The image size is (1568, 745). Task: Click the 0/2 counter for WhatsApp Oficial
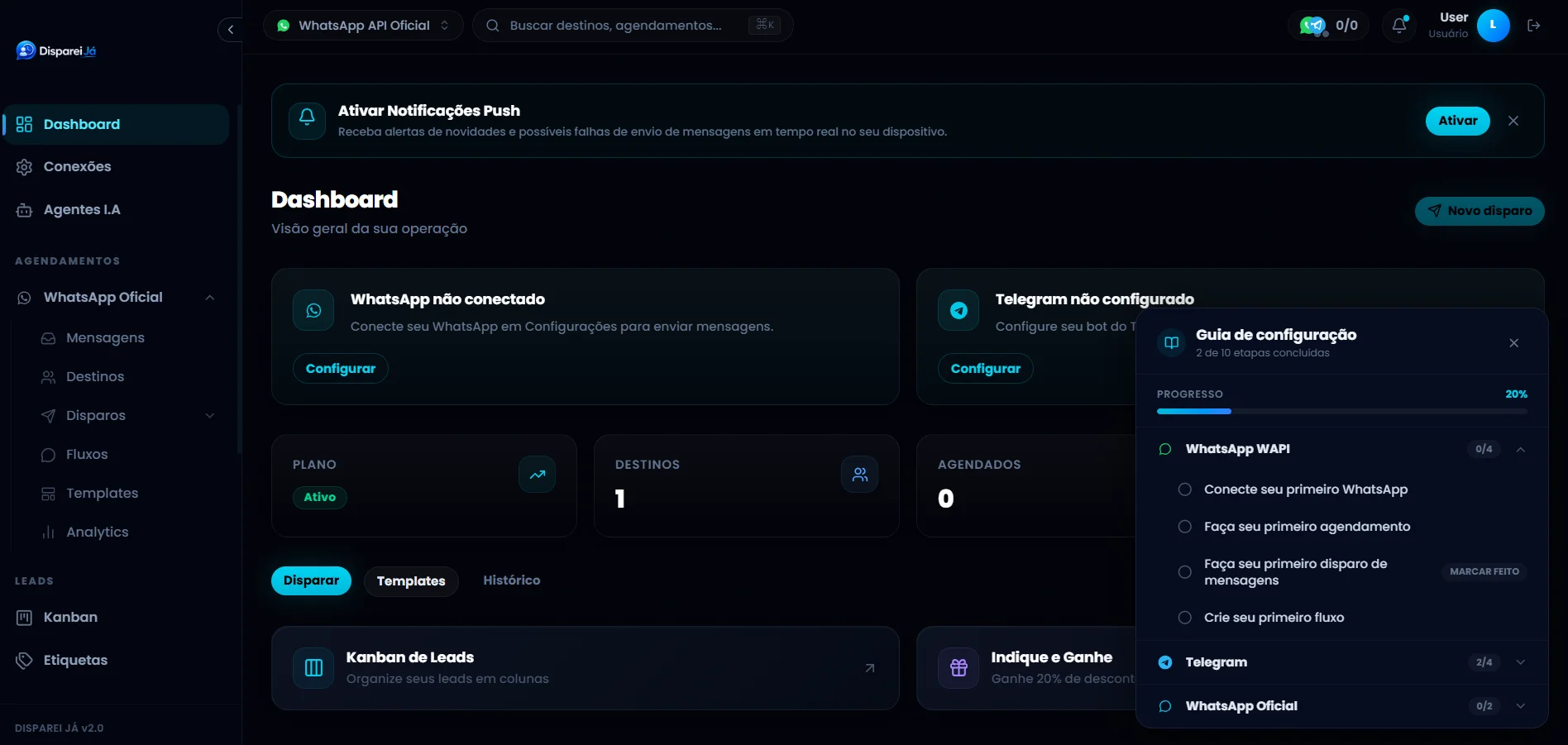click(x=1484, y=706)
